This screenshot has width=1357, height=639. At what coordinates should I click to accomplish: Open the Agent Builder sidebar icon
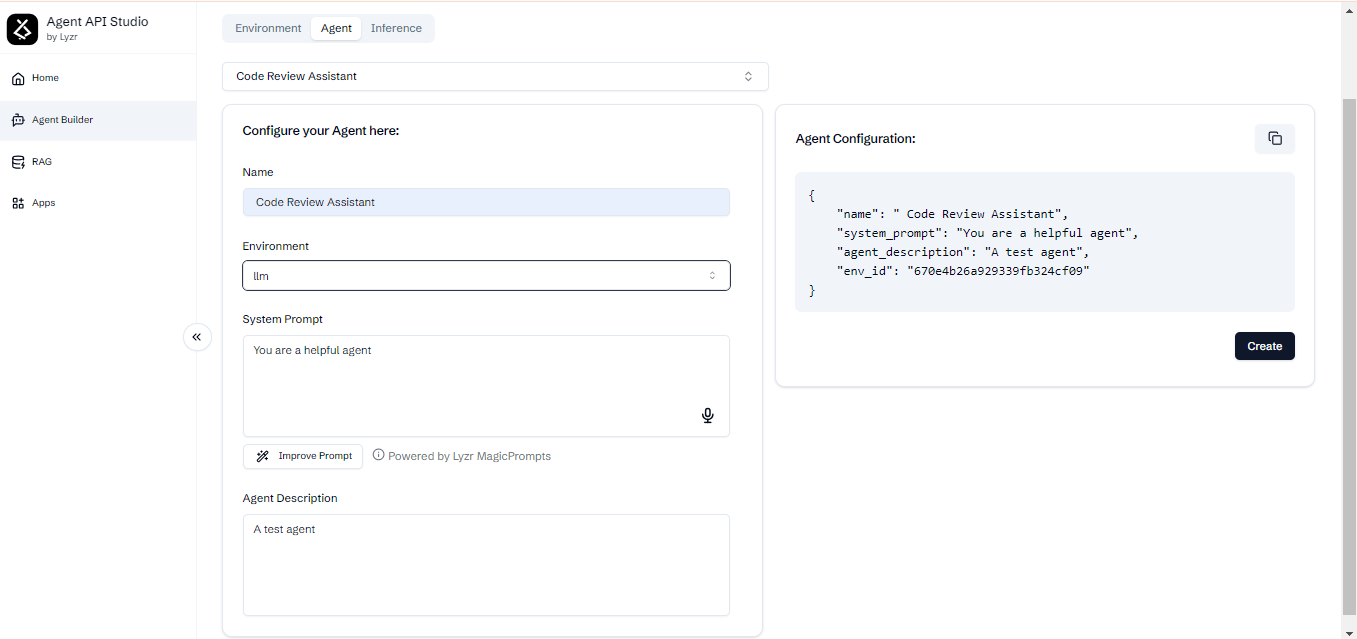[x=17, y=119]
